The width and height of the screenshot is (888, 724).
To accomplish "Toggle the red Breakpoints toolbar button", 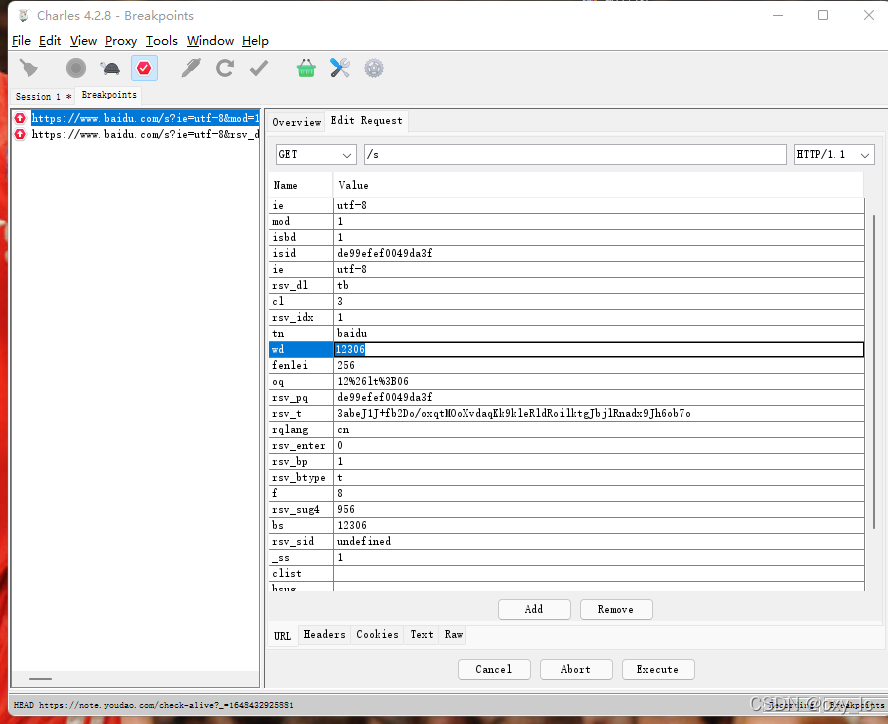I will tap(144, 69).
